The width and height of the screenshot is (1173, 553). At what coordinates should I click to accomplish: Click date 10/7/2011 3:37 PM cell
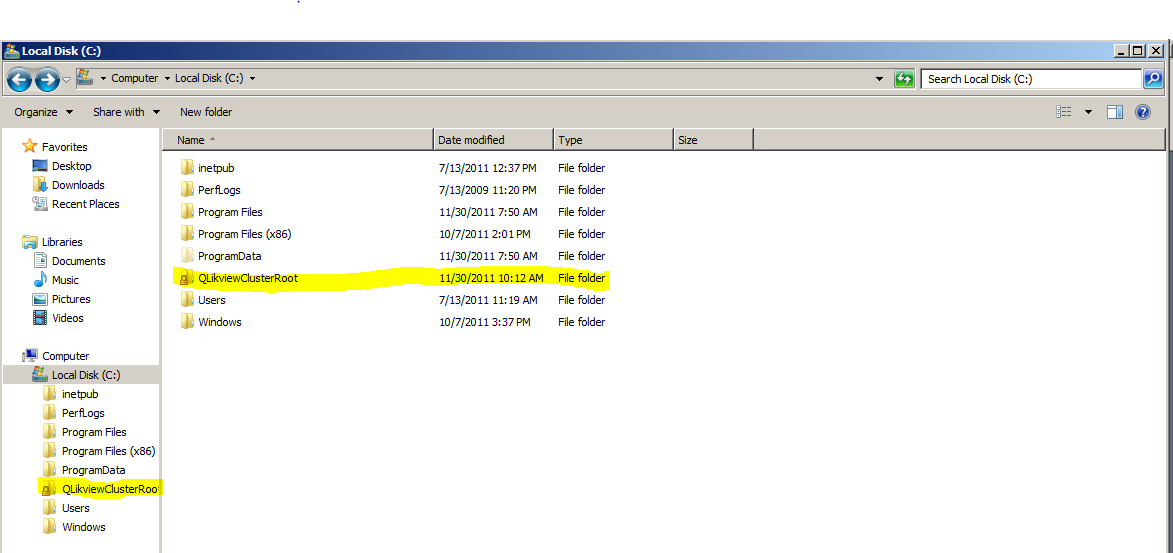484,322
